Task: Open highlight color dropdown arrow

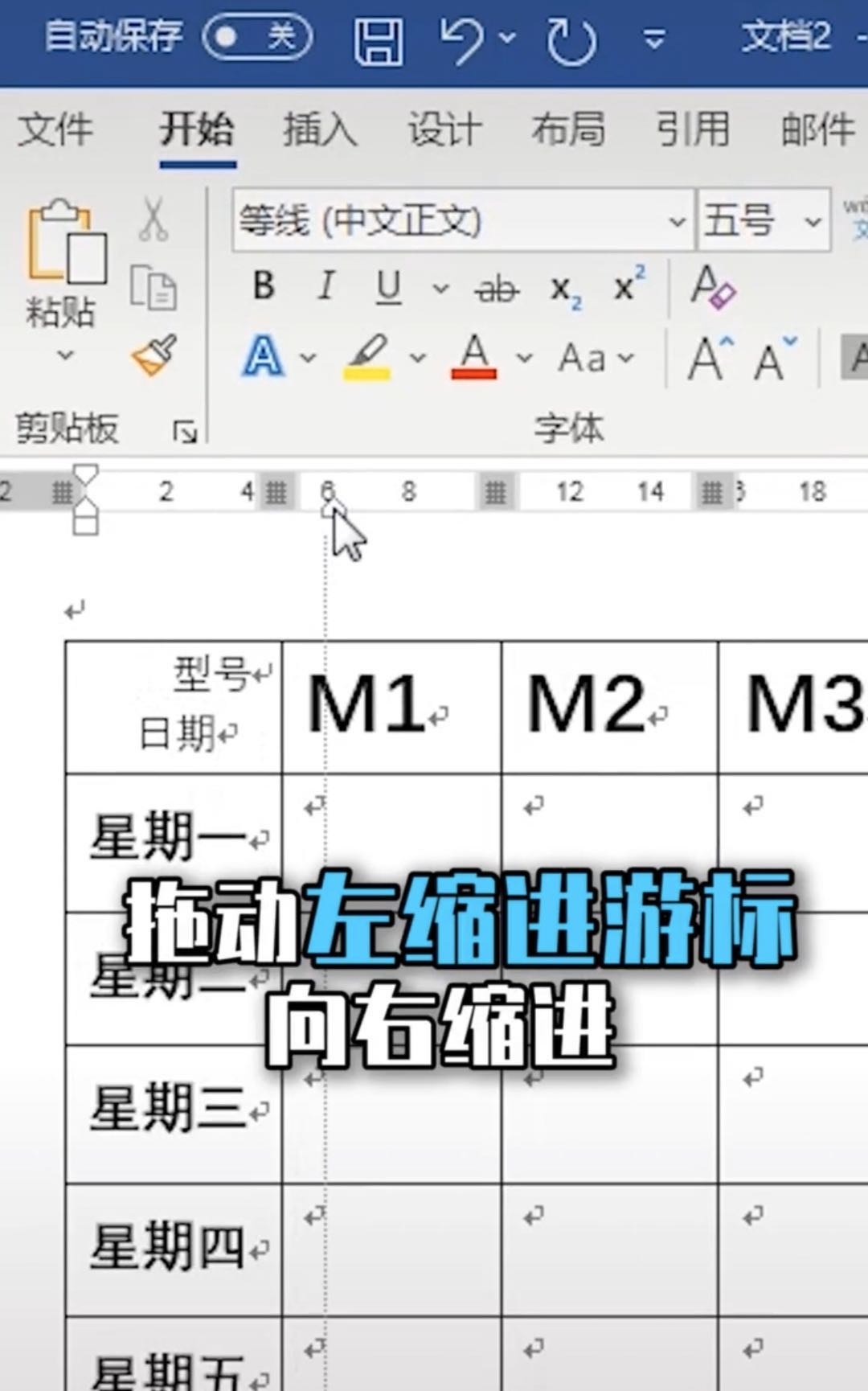Action: [417, 357]
